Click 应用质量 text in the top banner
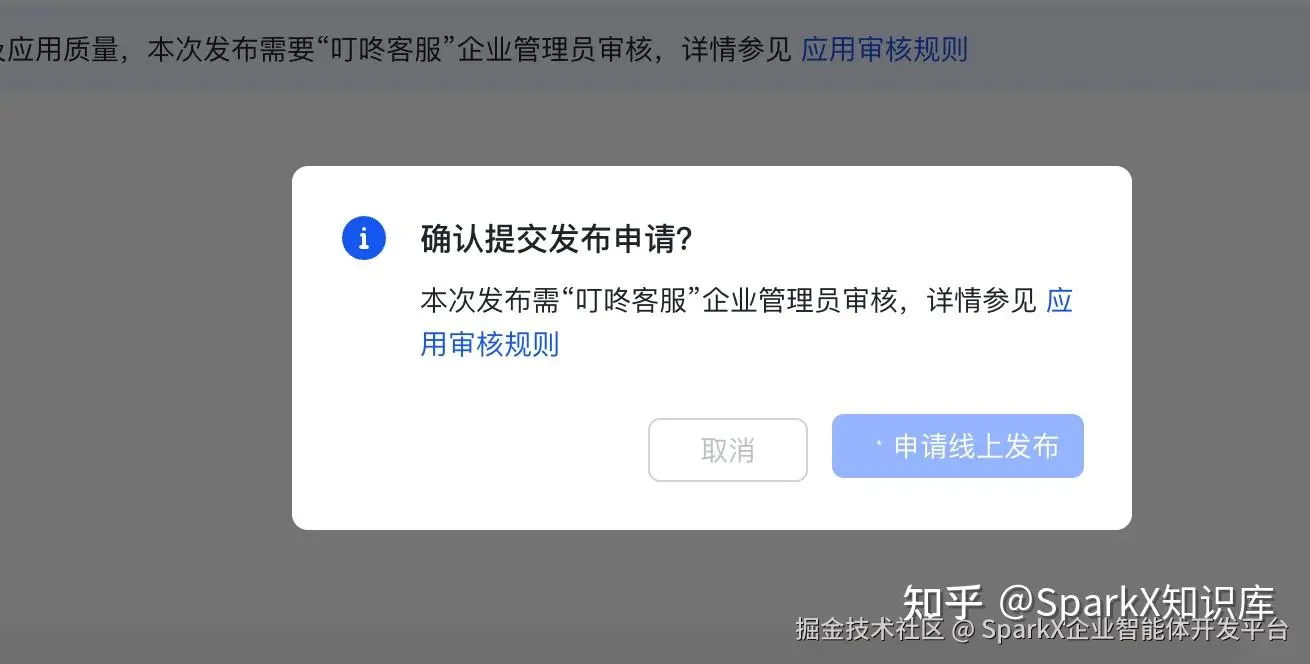The width and height of the screenshot is (1310, 664). pos(63,49)
